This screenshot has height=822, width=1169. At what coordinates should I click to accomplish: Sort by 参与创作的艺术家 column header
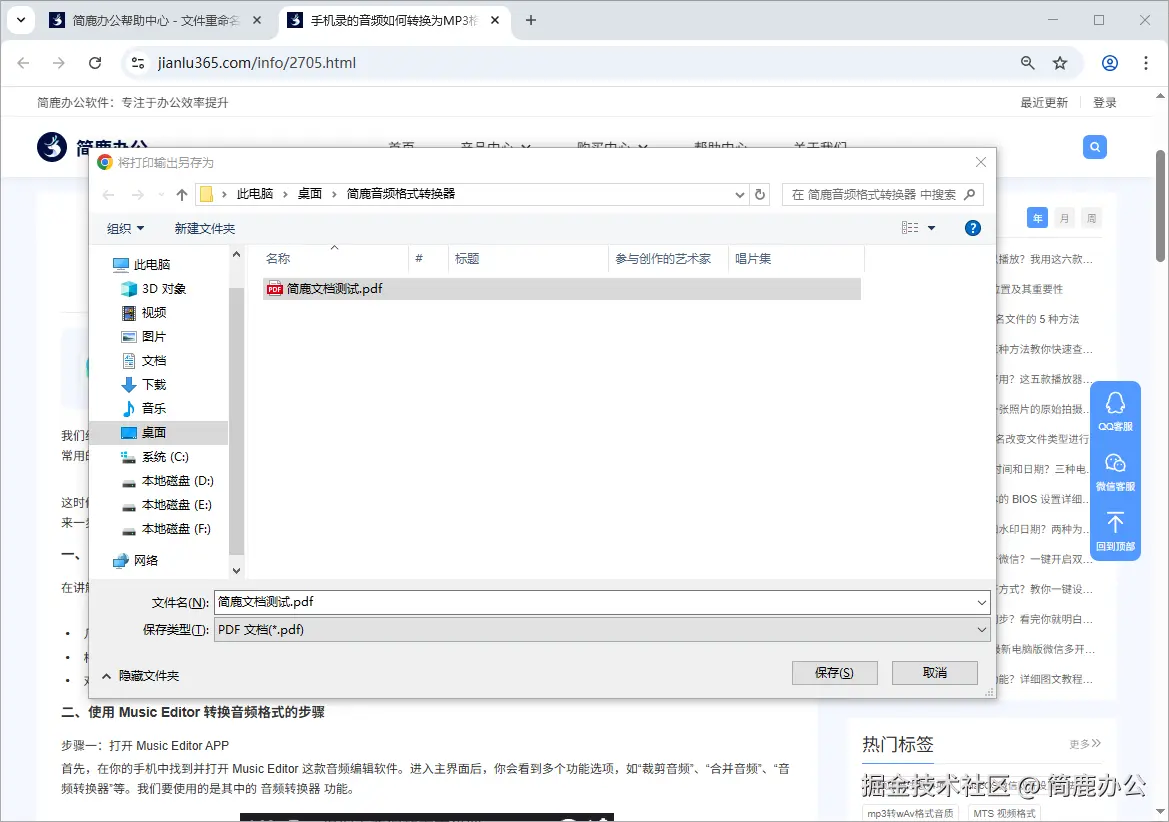click(x=668, y=259)
